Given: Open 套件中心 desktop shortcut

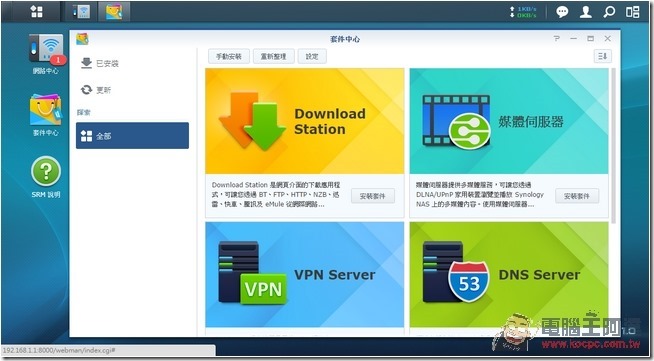Looking at the screenshot, I should (46, 115).
